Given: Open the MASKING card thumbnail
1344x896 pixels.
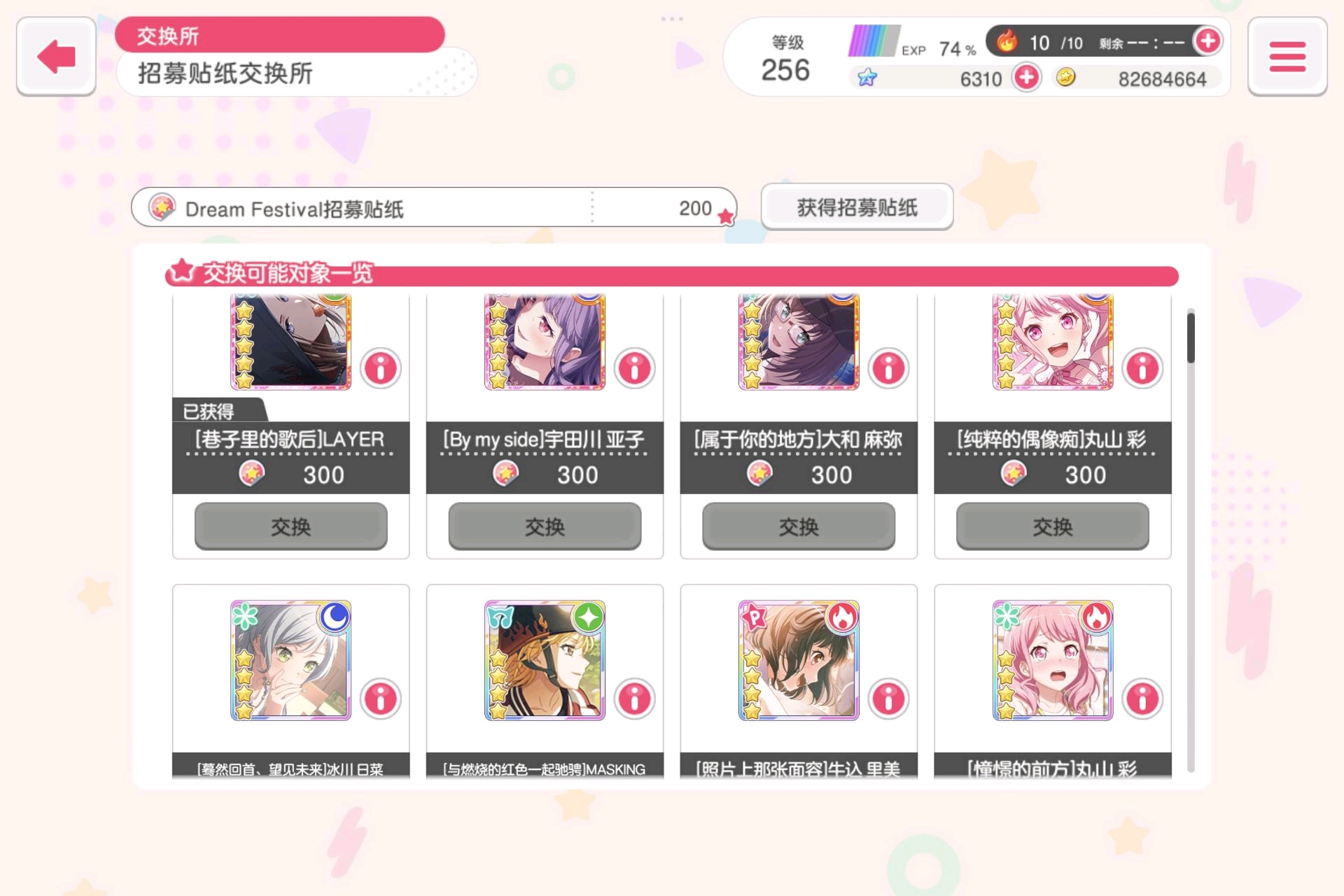Looking at the screenshot, I should (x=545, y=660).
